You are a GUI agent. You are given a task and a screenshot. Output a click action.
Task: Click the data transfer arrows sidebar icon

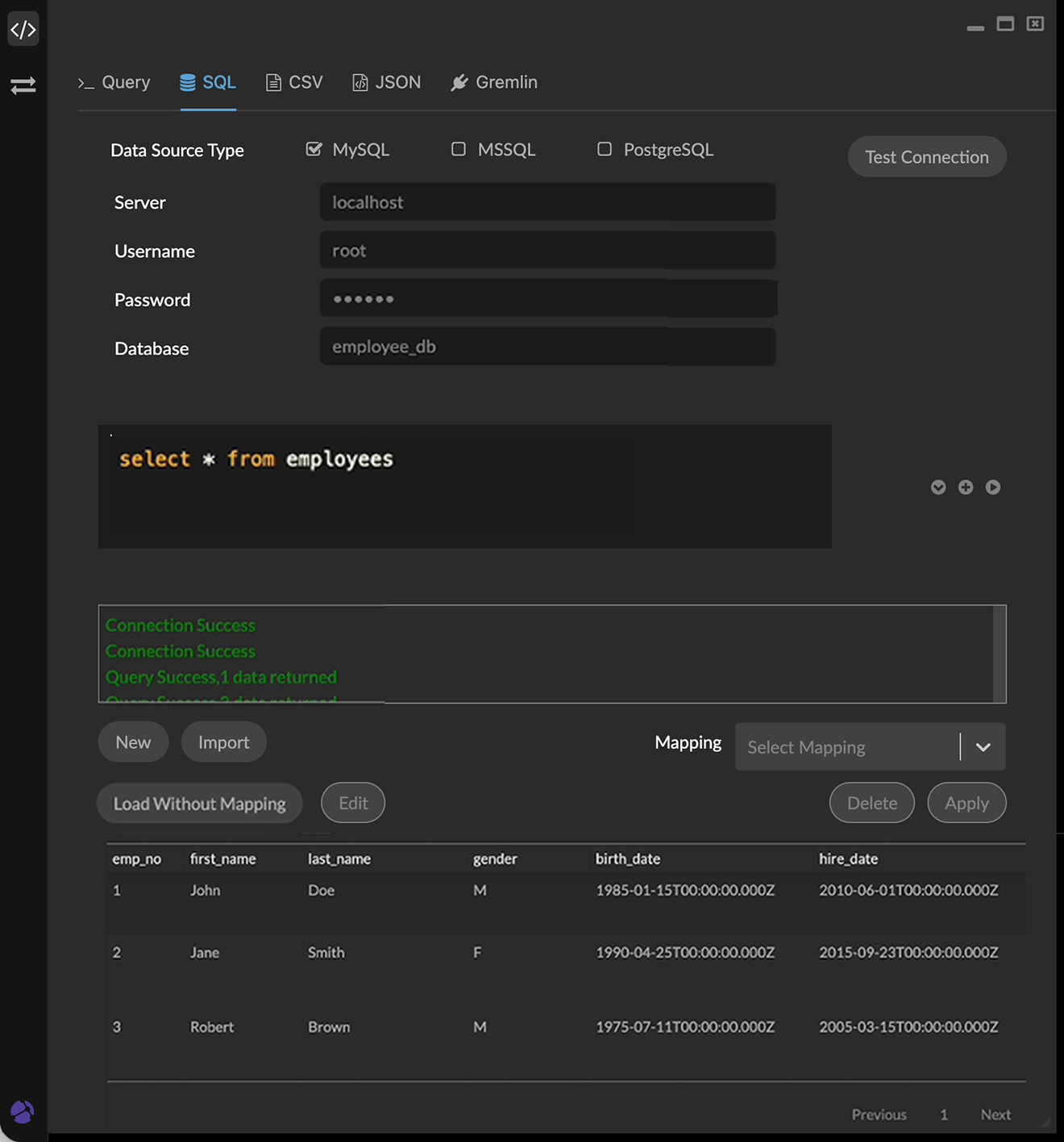(23, 85)
